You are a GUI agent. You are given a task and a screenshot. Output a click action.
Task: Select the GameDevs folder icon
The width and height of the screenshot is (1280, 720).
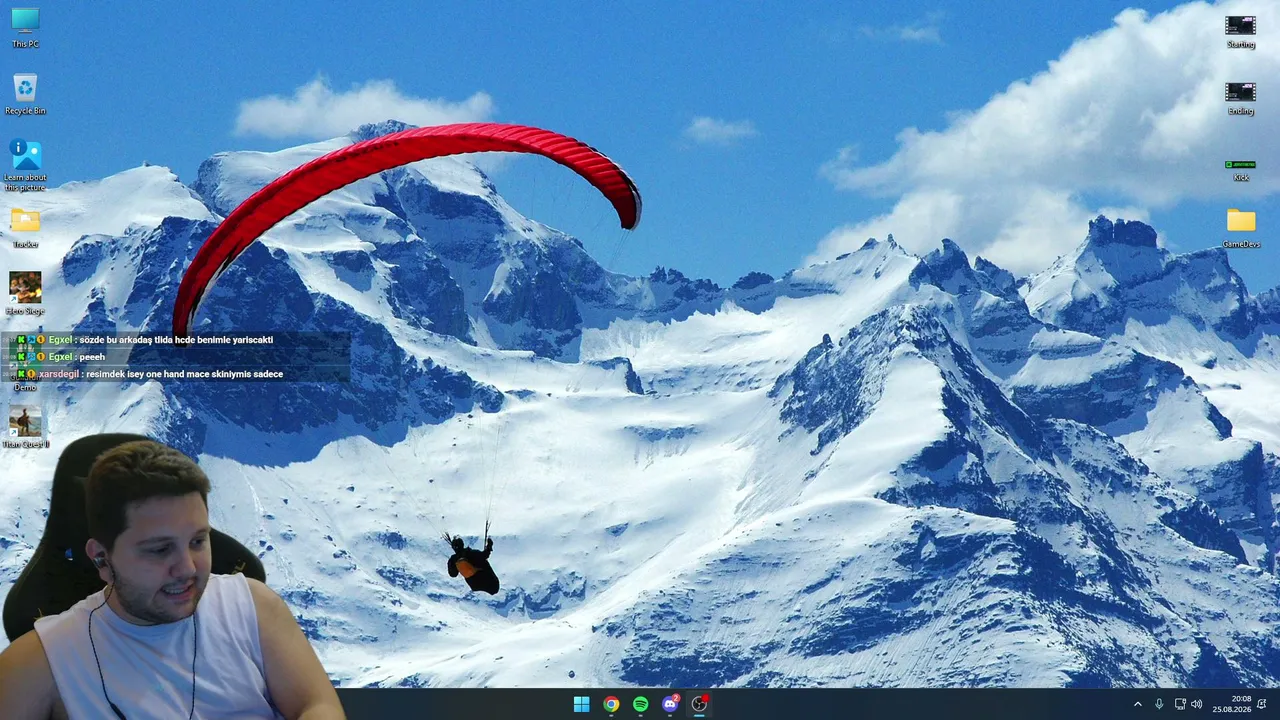click(1241, 228)
